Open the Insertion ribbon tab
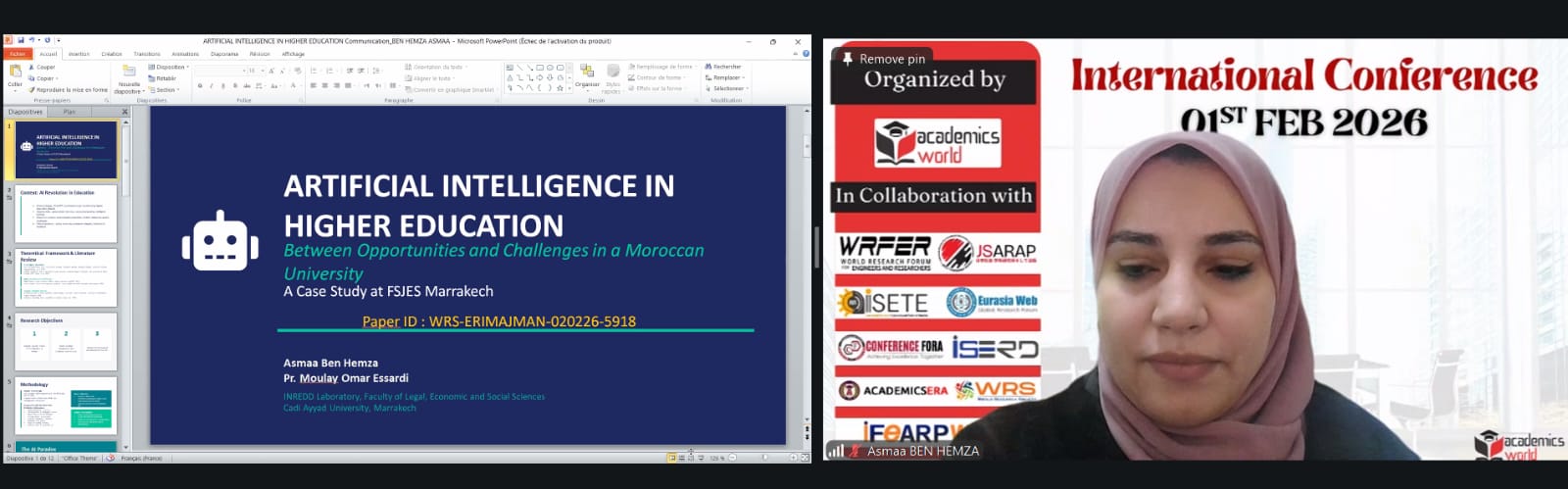The width and height of the screenshot is (1568, 489). tap(79, 54)
